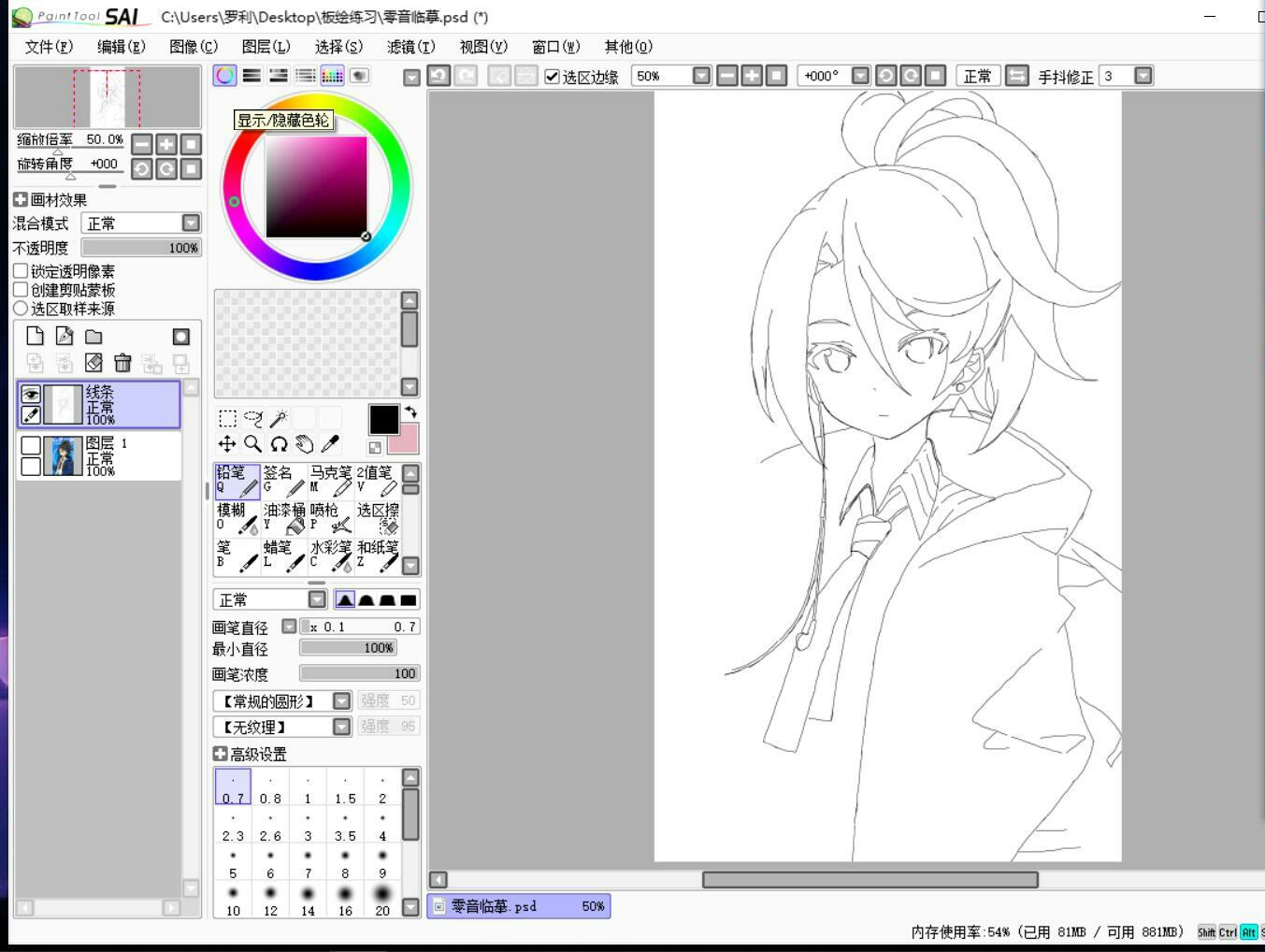Select 选区取样来源 radio option
Viewport: 1265px width, 952px height.
tap(20, 308)
